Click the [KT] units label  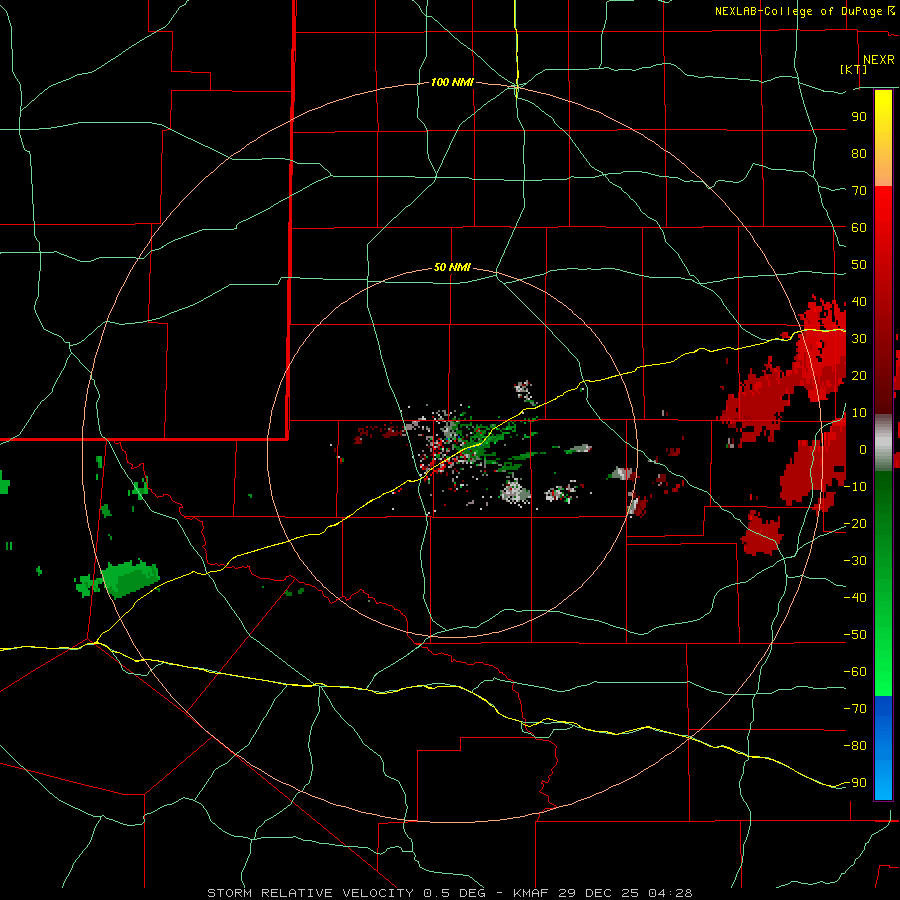pyautogui.click(x=854, y=69)
